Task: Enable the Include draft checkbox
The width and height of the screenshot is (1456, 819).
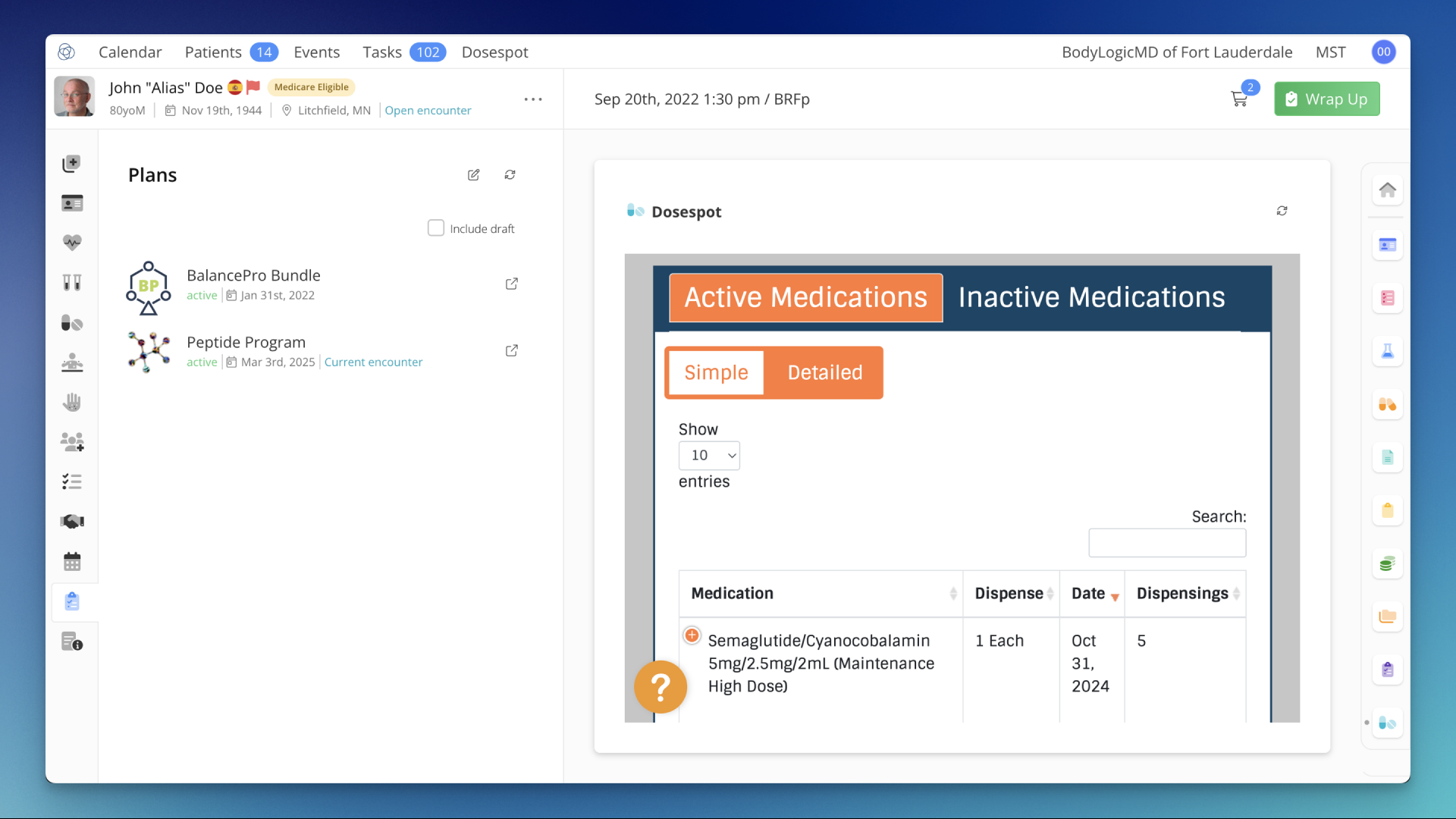Action: [436, 227]
